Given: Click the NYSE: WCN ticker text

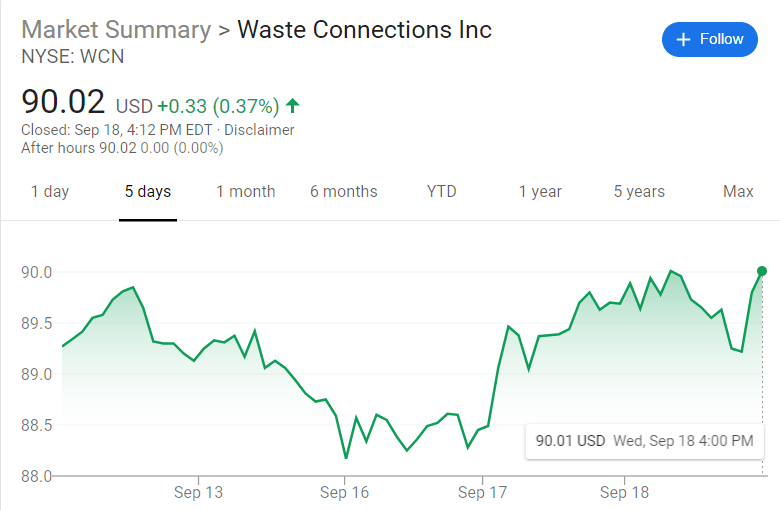Looking at the screenshot, I should [73, 56].
